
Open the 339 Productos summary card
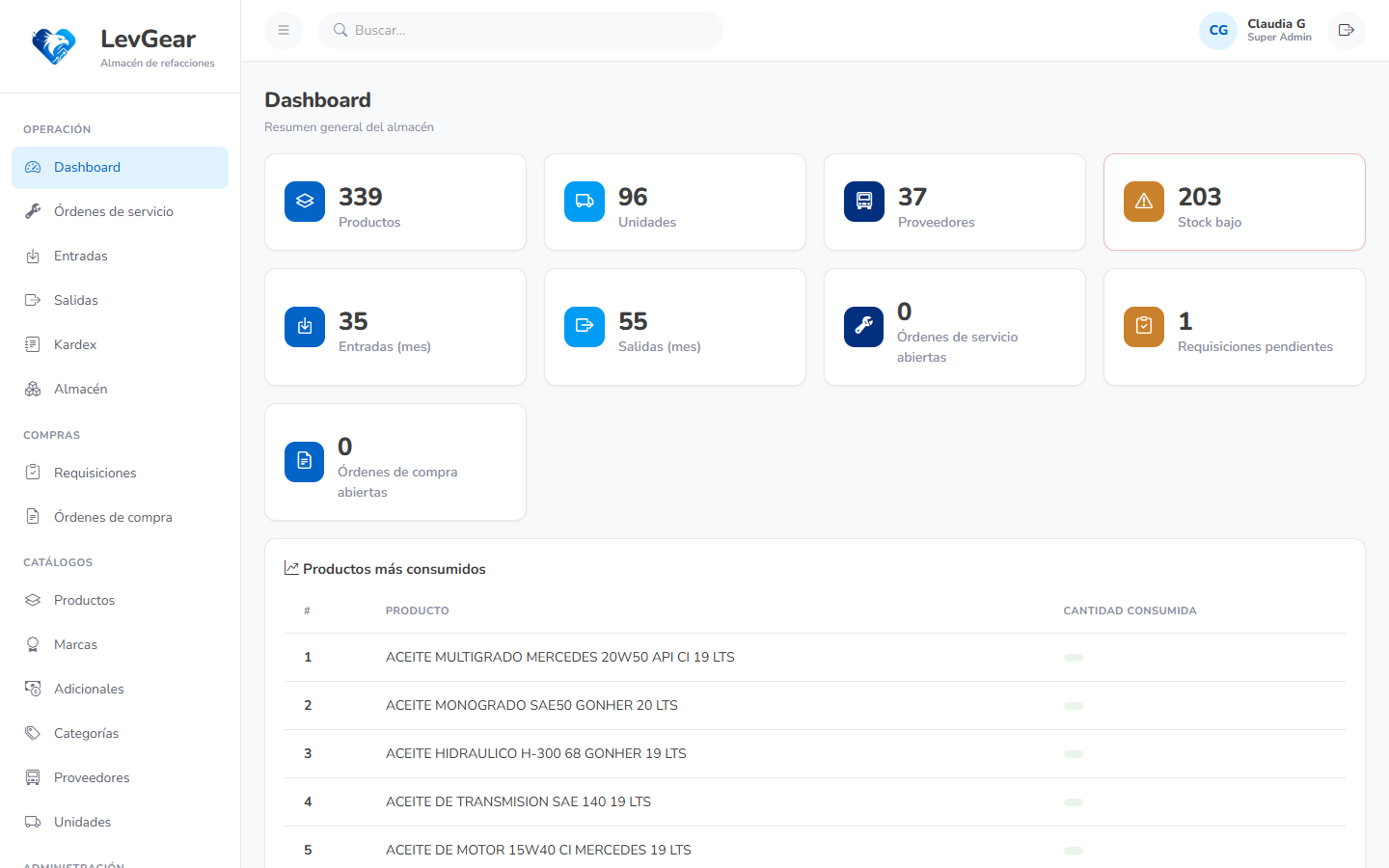pos(395,202)
